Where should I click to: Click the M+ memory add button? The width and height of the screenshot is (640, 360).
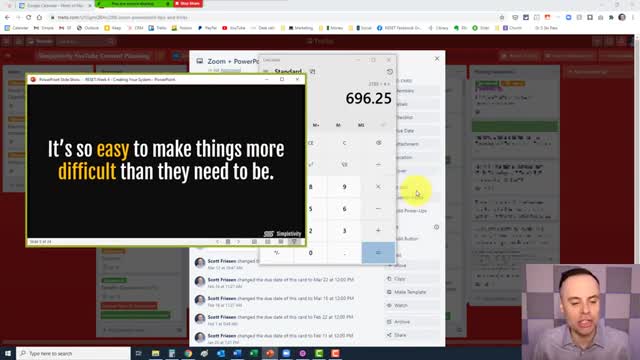pos(316,125)
